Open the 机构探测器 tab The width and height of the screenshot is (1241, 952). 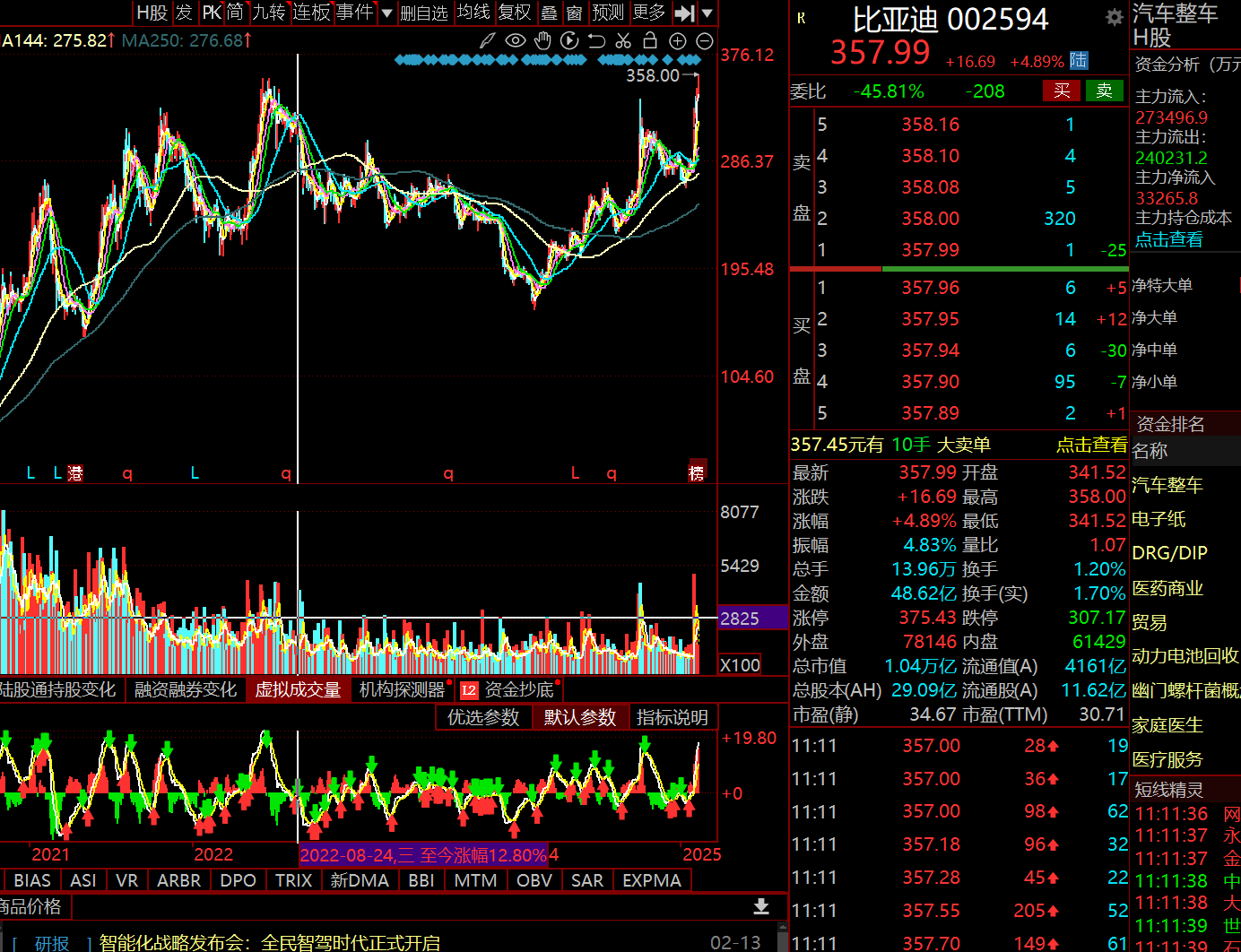coord(402,689)
